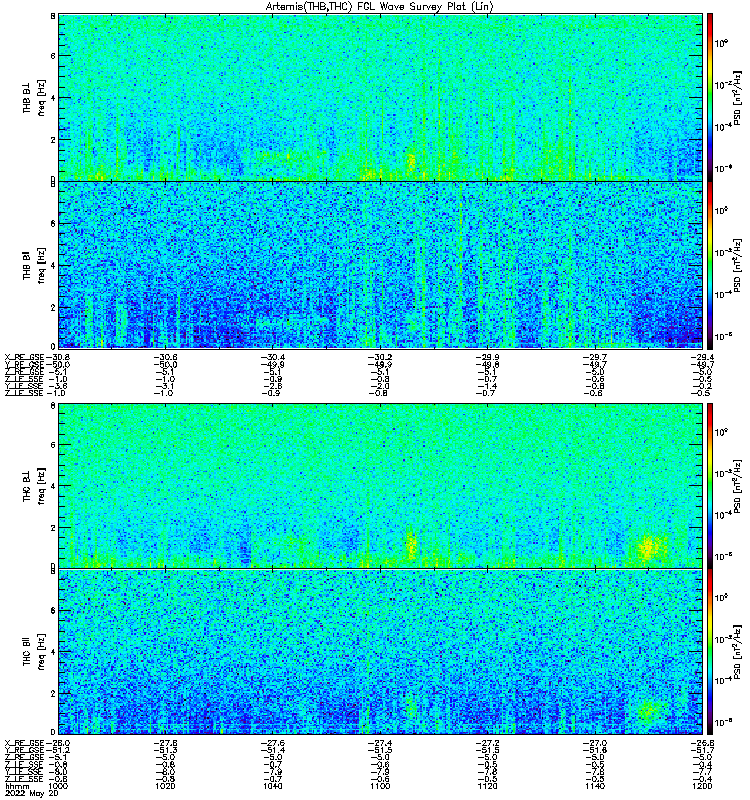750x800 pixels.
Task: Click the PSD color bar beside THB B⊥ panel
Action: (710, 97)
